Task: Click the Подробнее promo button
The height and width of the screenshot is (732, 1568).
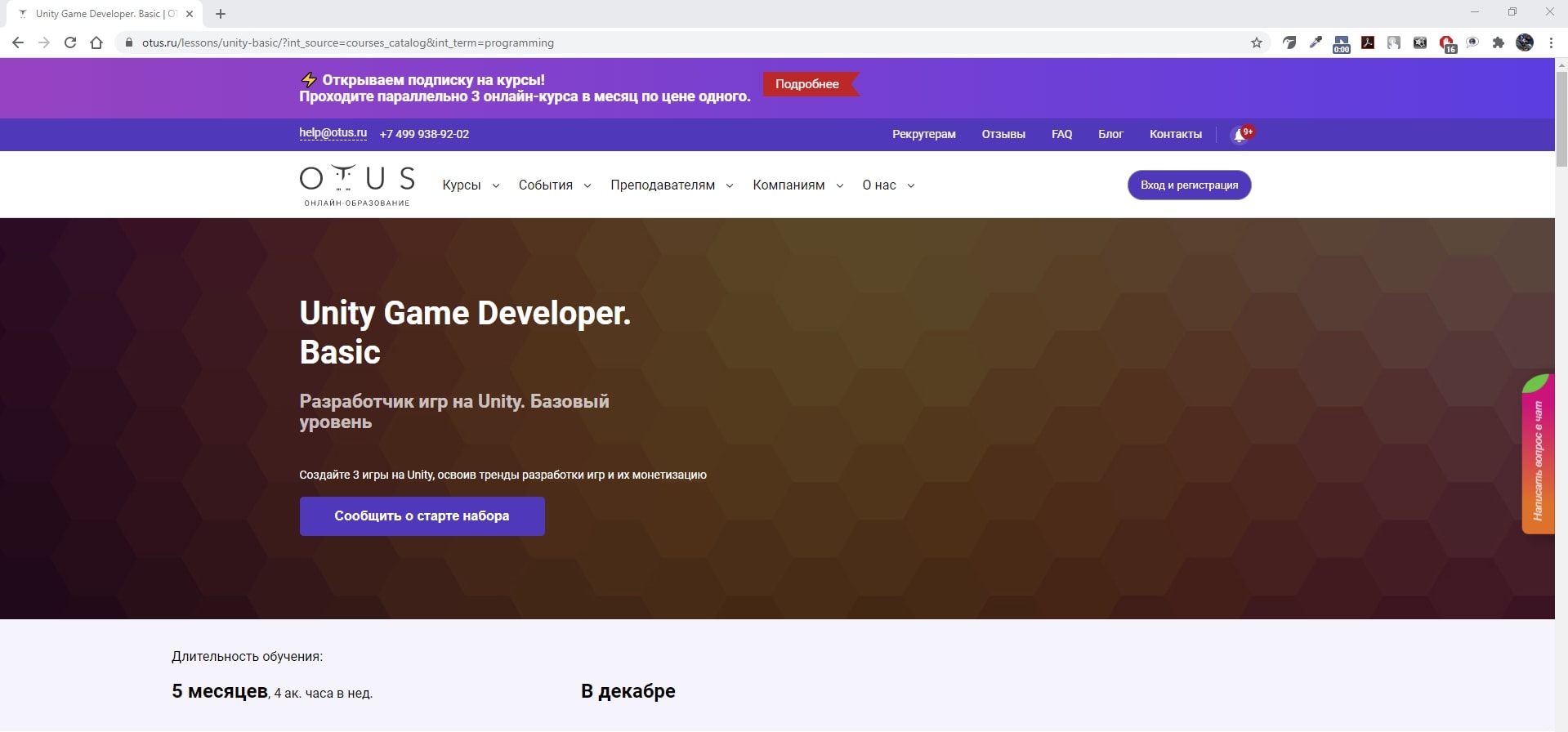Action: 811,84
